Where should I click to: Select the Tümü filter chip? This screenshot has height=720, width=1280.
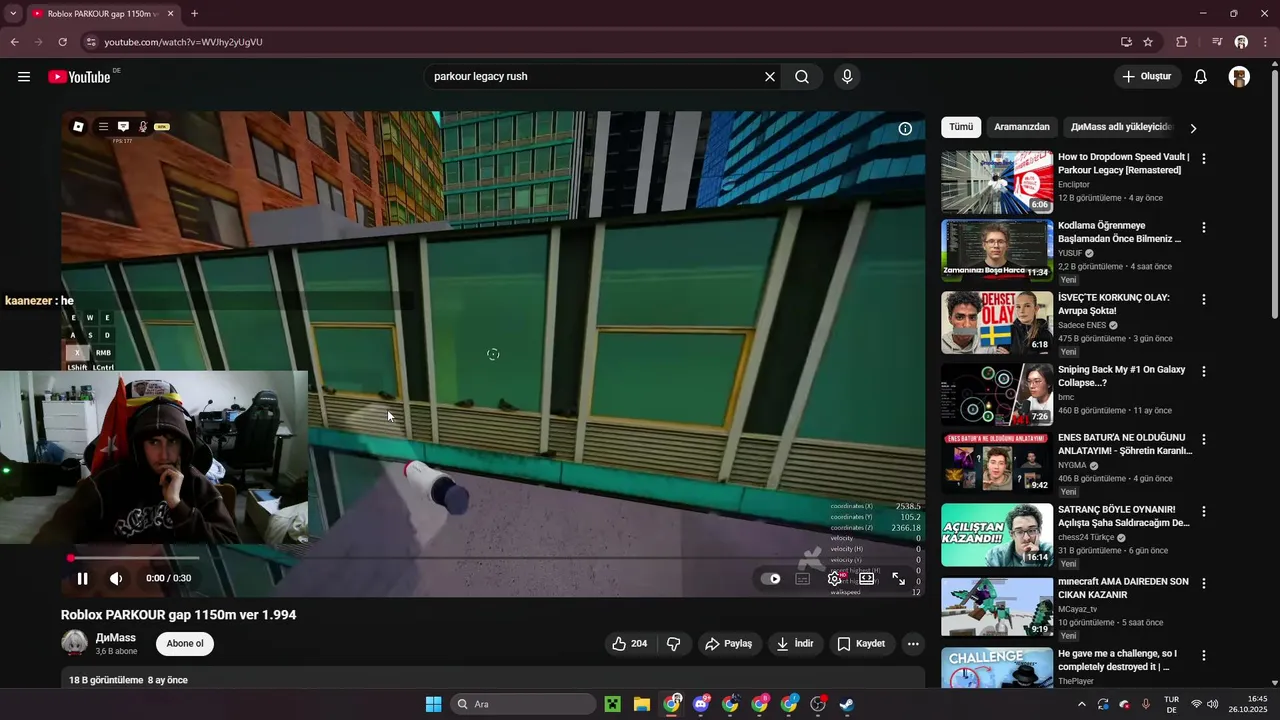pos(961,127)
